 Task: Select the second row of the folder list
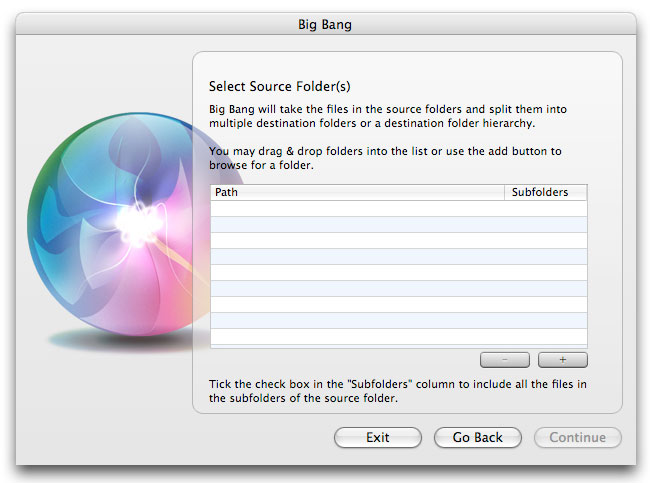pos(399,224)
